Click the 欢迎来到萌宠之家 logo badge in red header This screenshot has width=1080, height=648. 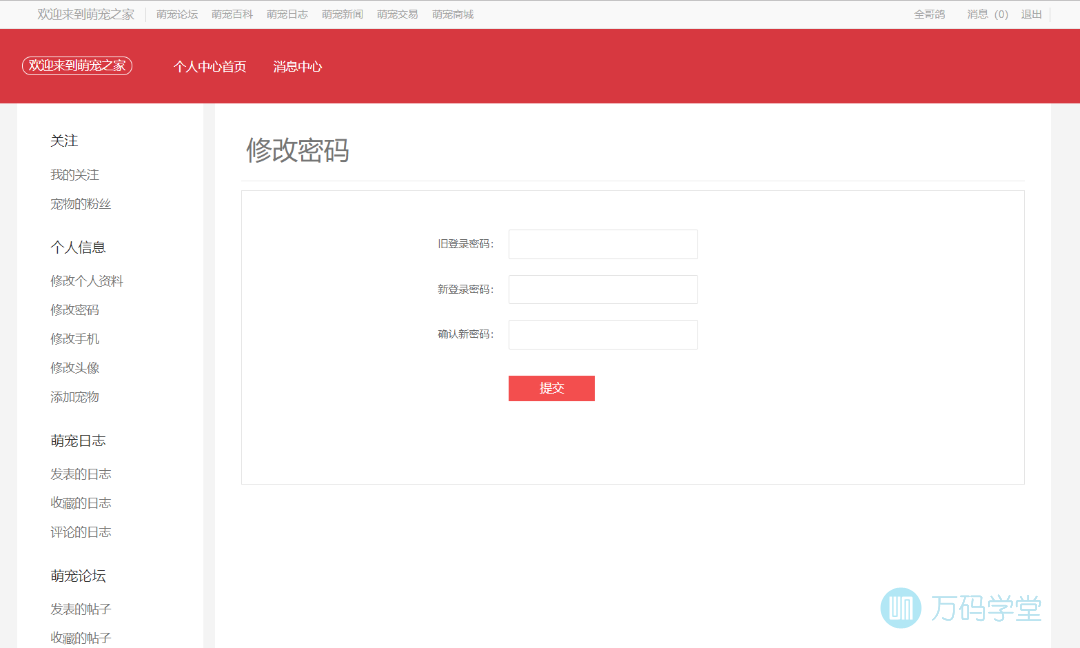tap(77, 66)
